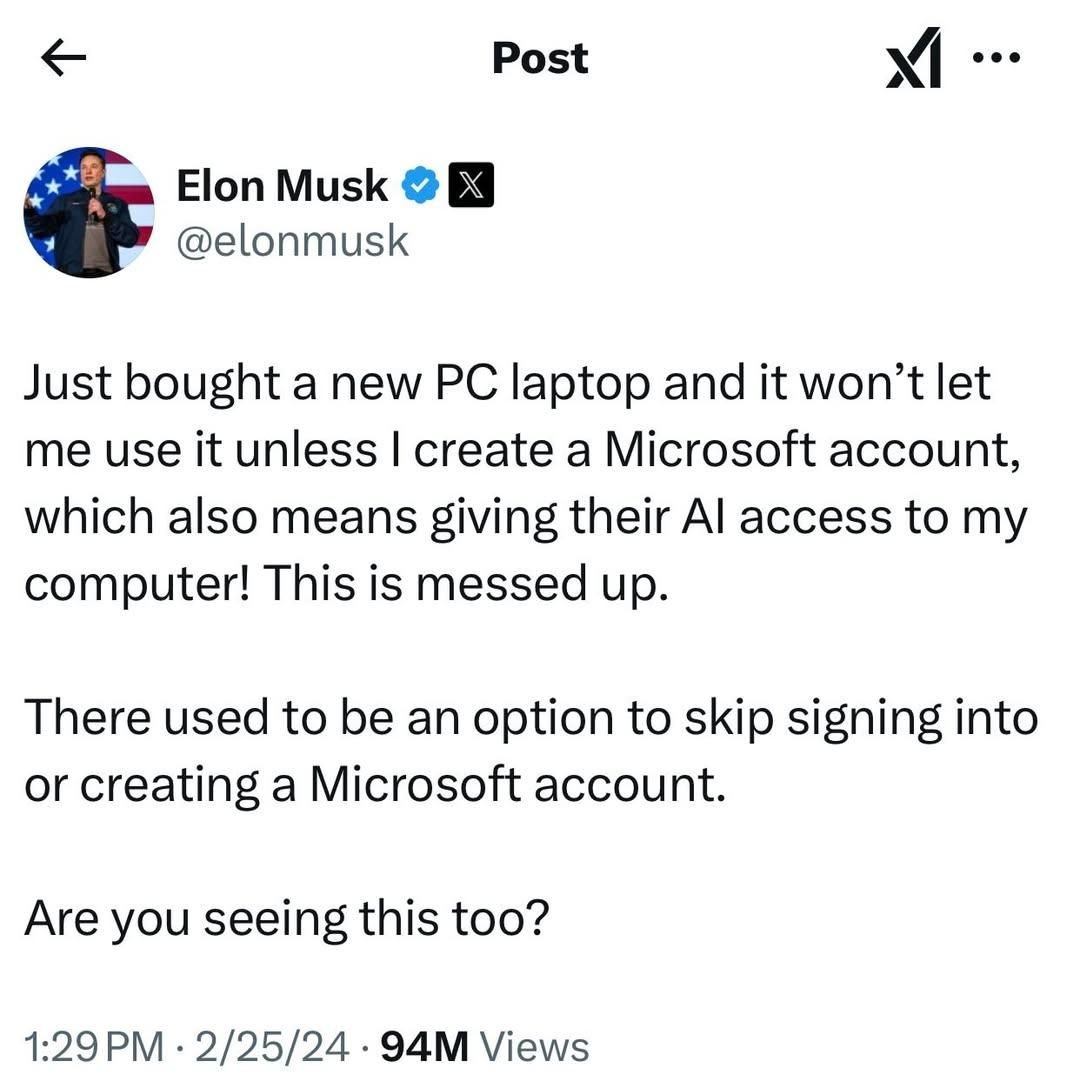Open Elon Musk's profile picture
The height and width of the screenshot is (1088, 1080).
(x=89, y=212)
